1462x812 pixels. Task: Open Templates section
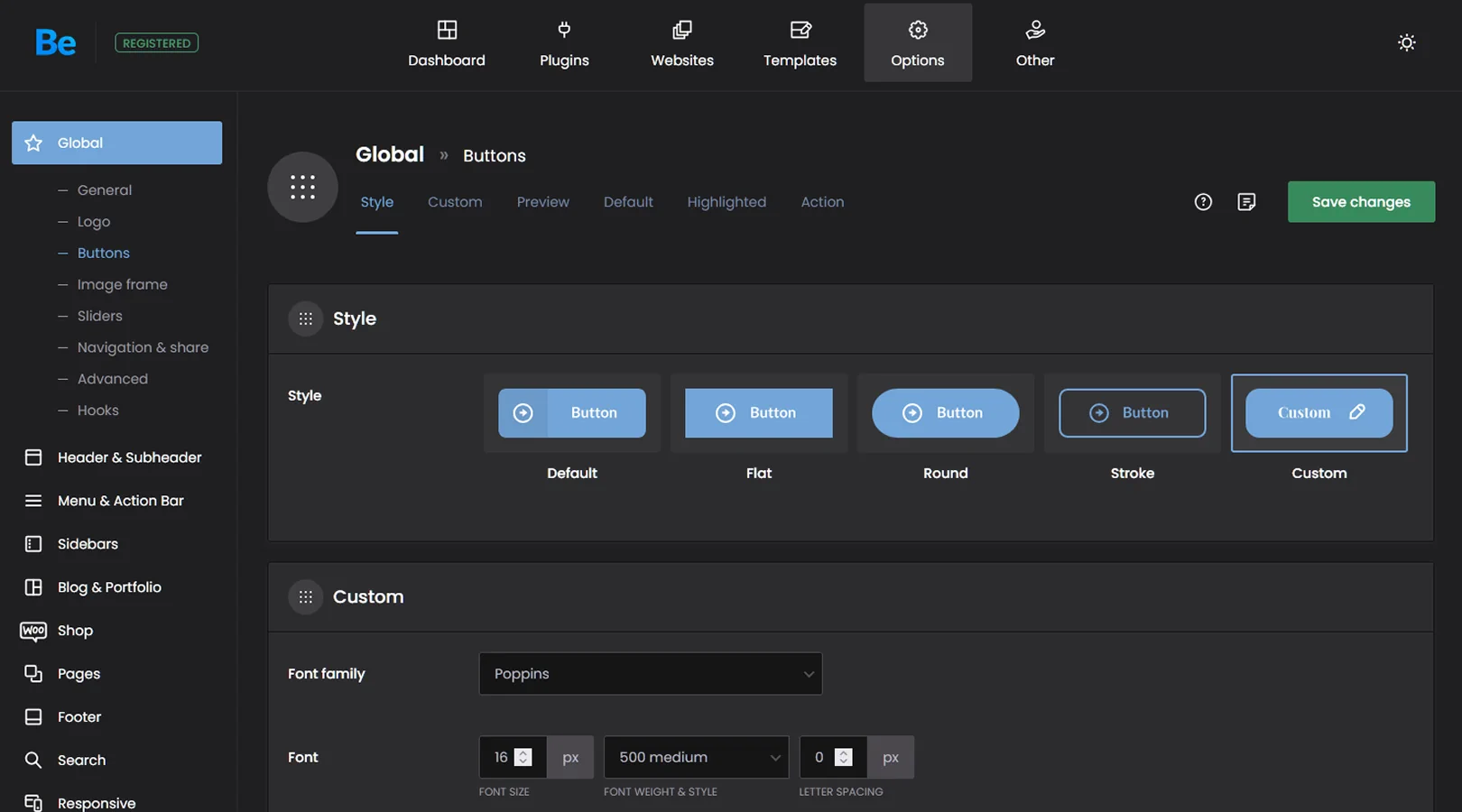pos(800,43)
